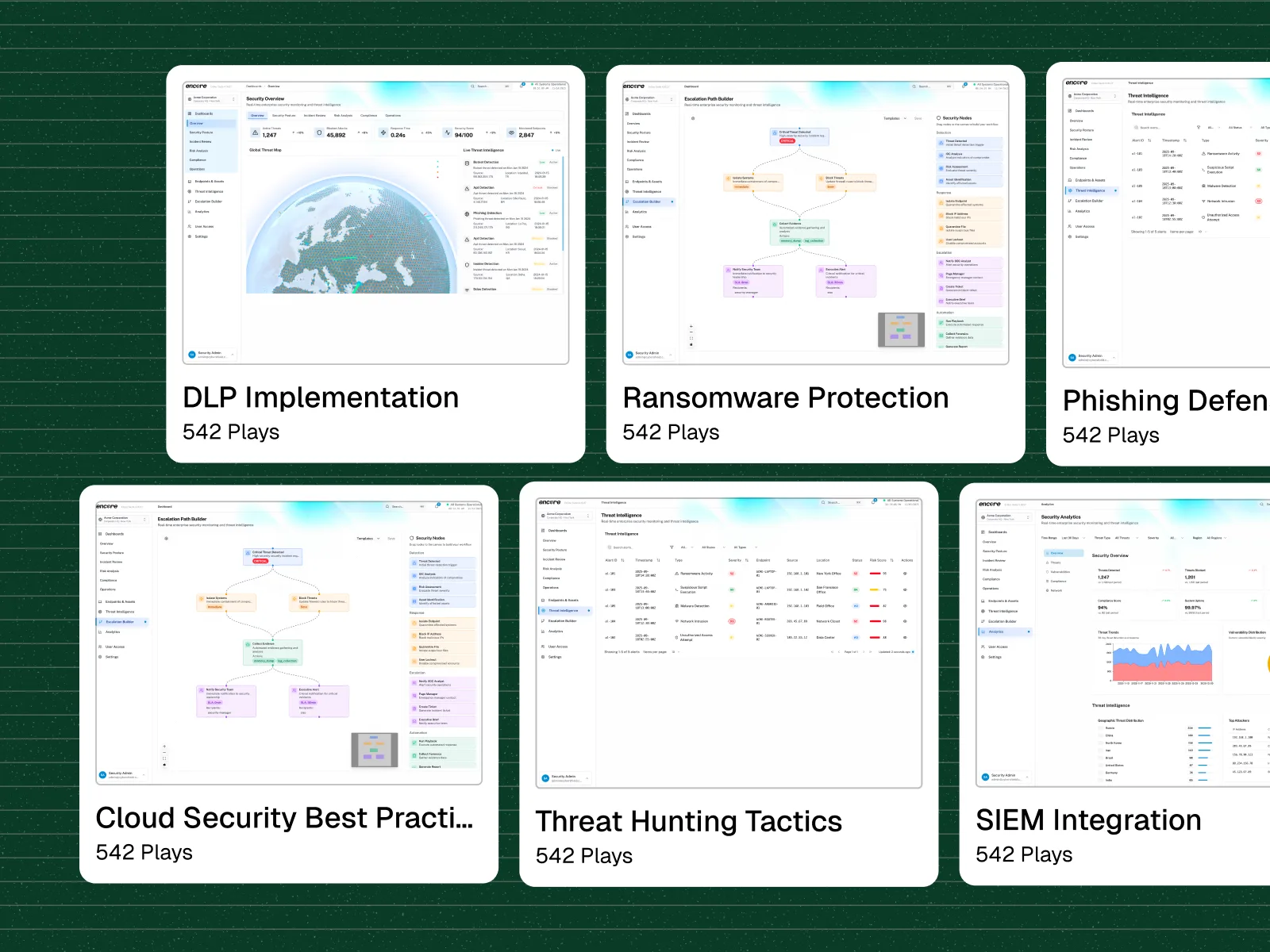The width and height of the screenshot is (1270, 952).
Task: Click the notification bell in Threat Hunting Tactics preview
Action: pos(875,502)
